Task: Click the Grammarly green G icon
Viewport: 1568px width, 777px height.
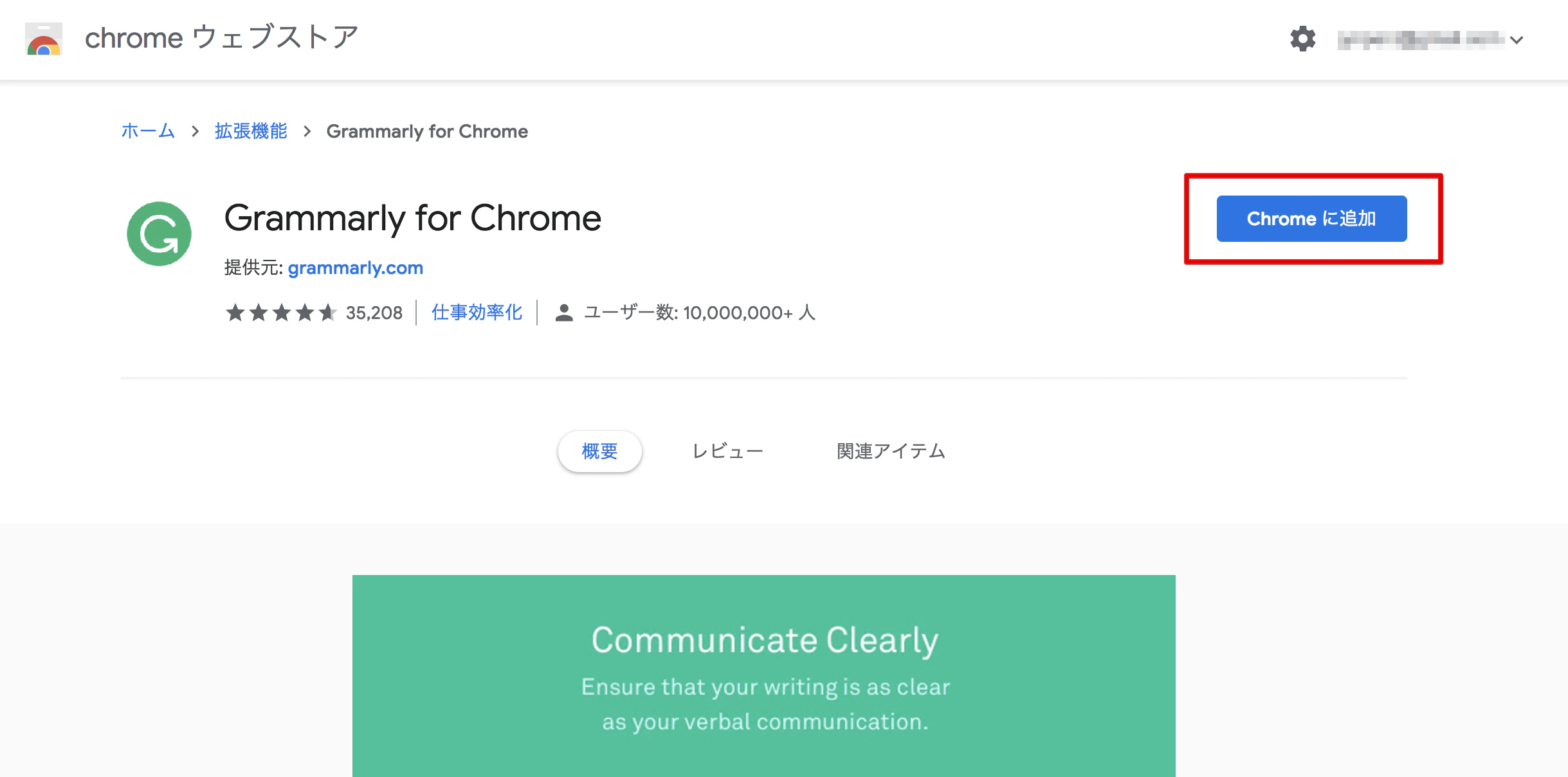Action: (159, 233)
